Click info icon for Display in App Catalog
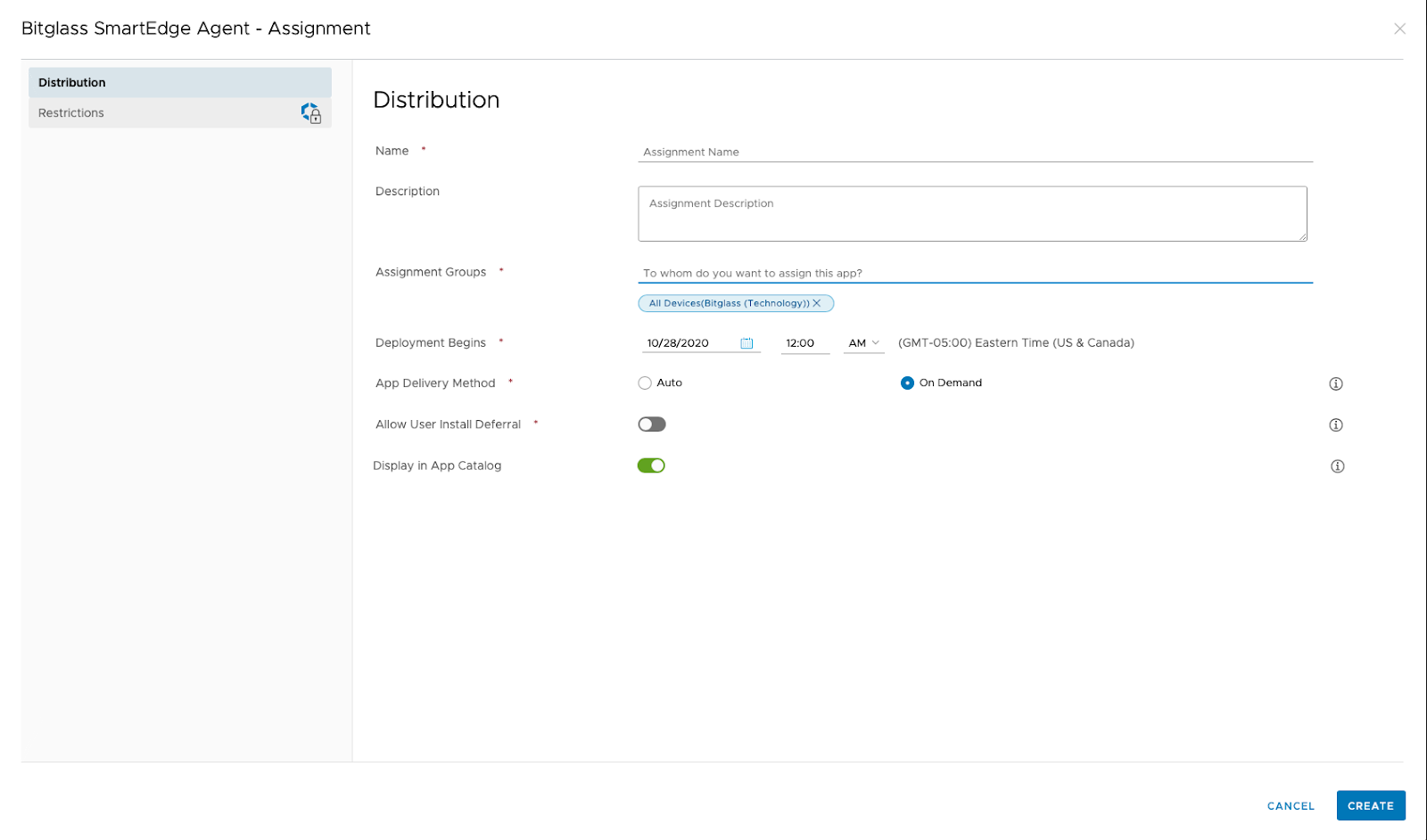 [1337, 466]
